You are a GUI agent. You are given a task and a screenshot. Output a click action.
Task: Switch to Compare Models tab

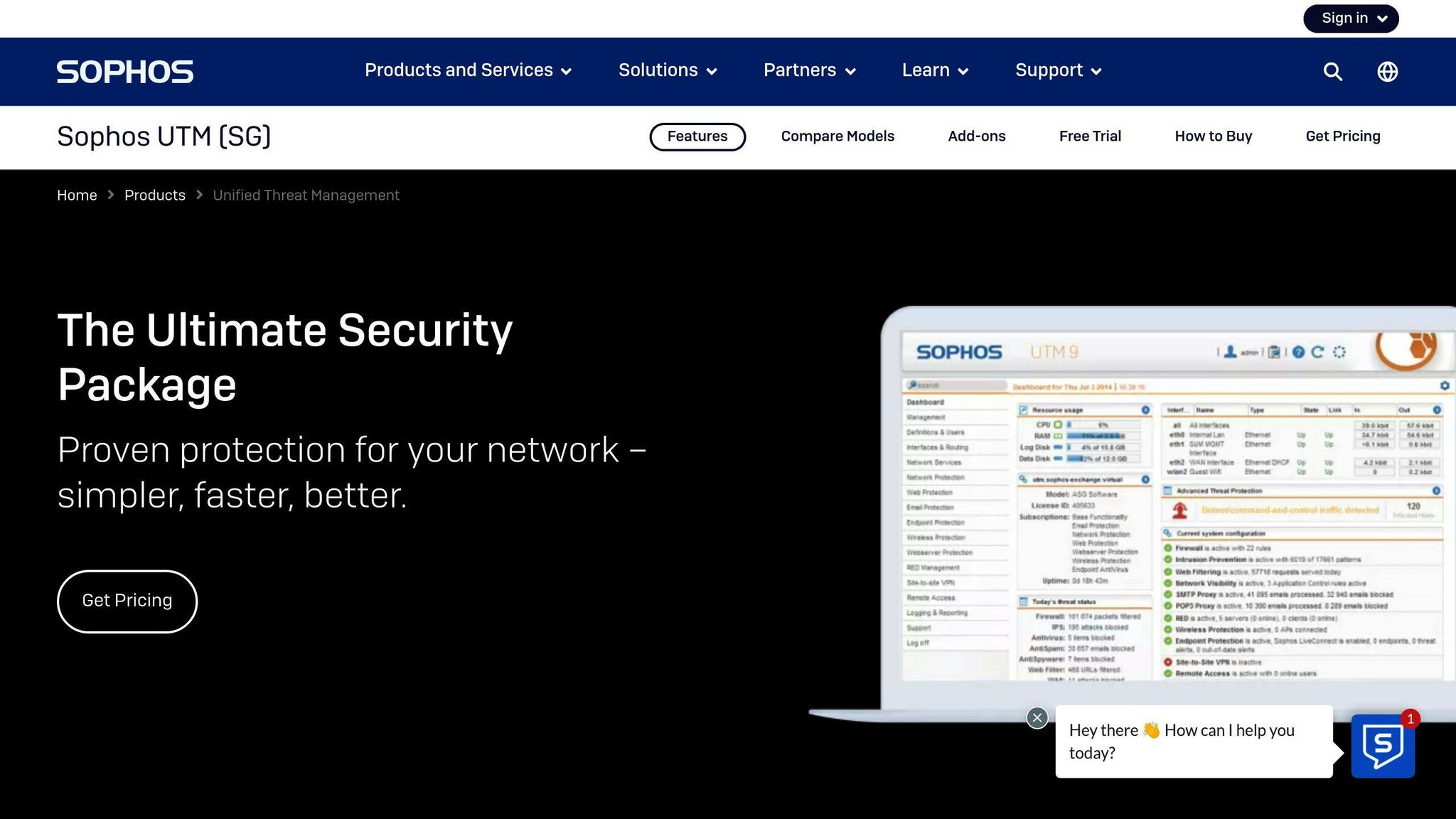[837, 136]
